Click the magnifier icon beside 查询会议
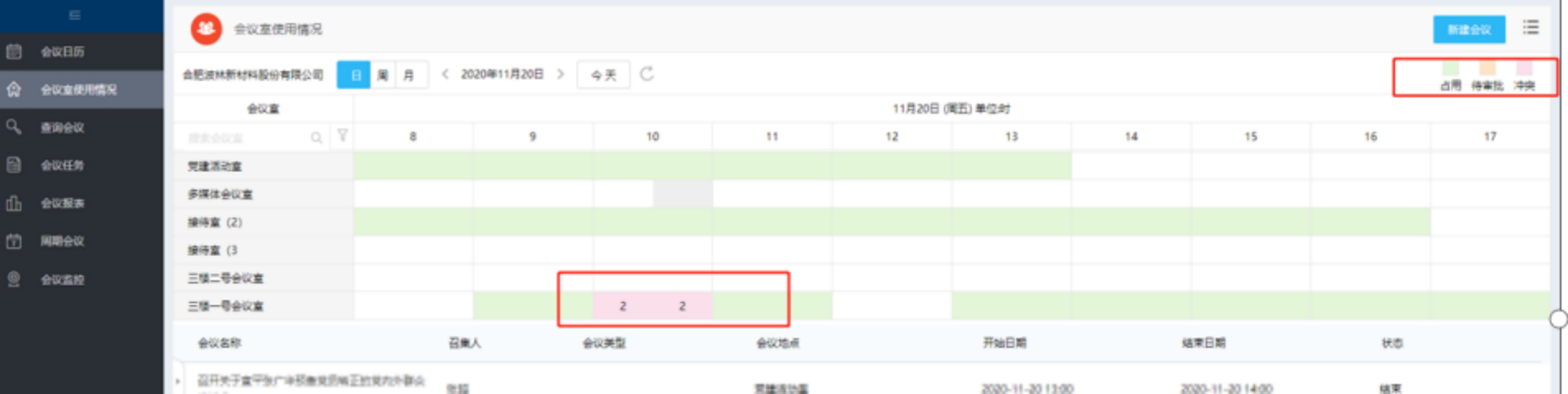1568x394 pixels. pos(14,127)
